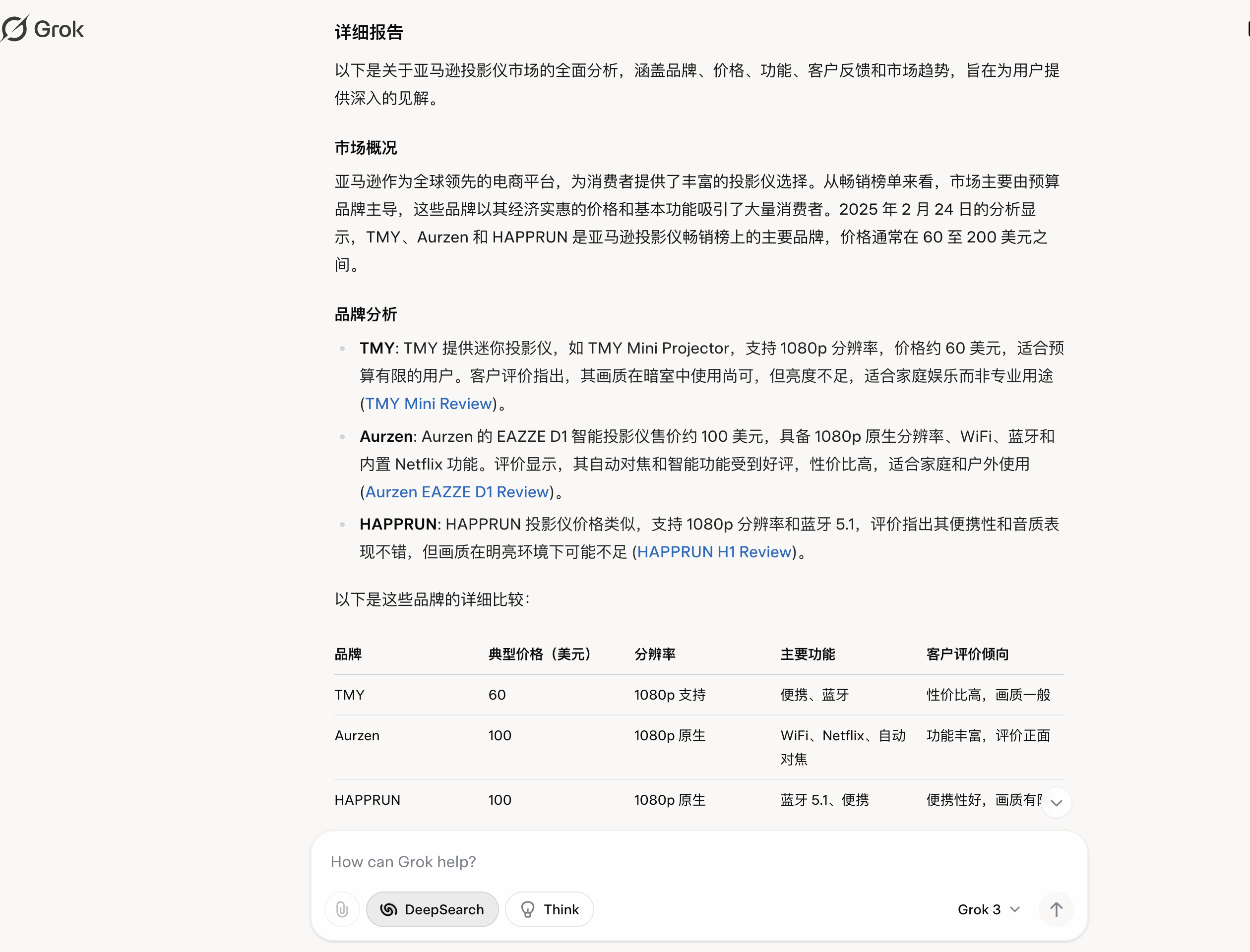Click the 详细报告 heading
The height and width of the screenshot is (952, 1250).
point(369,33)
